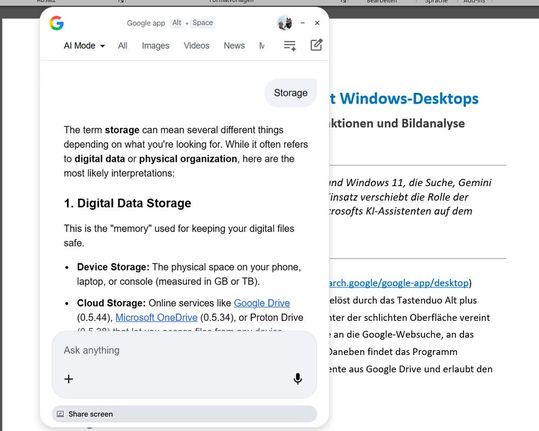The height and width of the screenshot is (431, 539).
Task: Click the Storage query bubble
Action: click(290, 93)
